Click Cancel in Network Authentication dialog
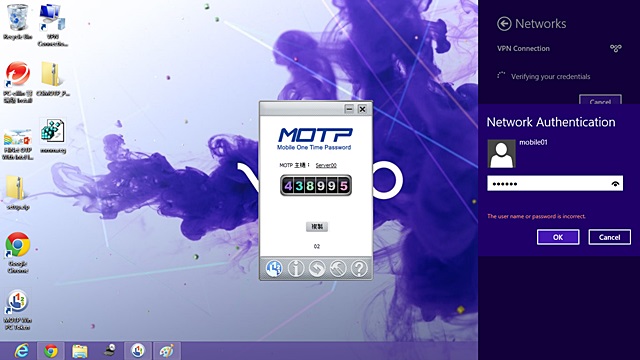Screen dimensions: 640x360 coord(609,237)
